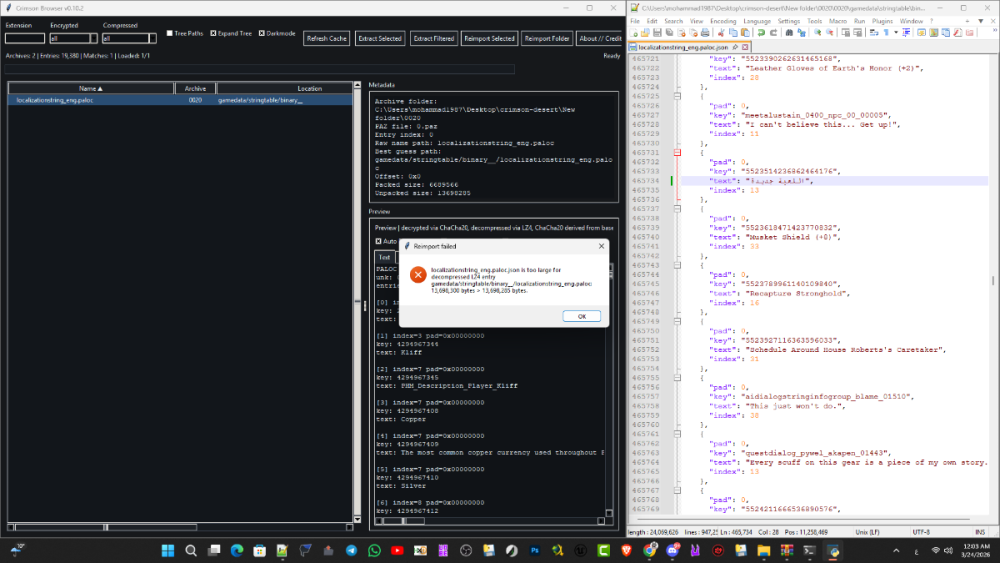Image resolution: width=1000 pixels, height=563 pixels.
Task: Click the Extract Filtered button
Action: click(433, 38)
